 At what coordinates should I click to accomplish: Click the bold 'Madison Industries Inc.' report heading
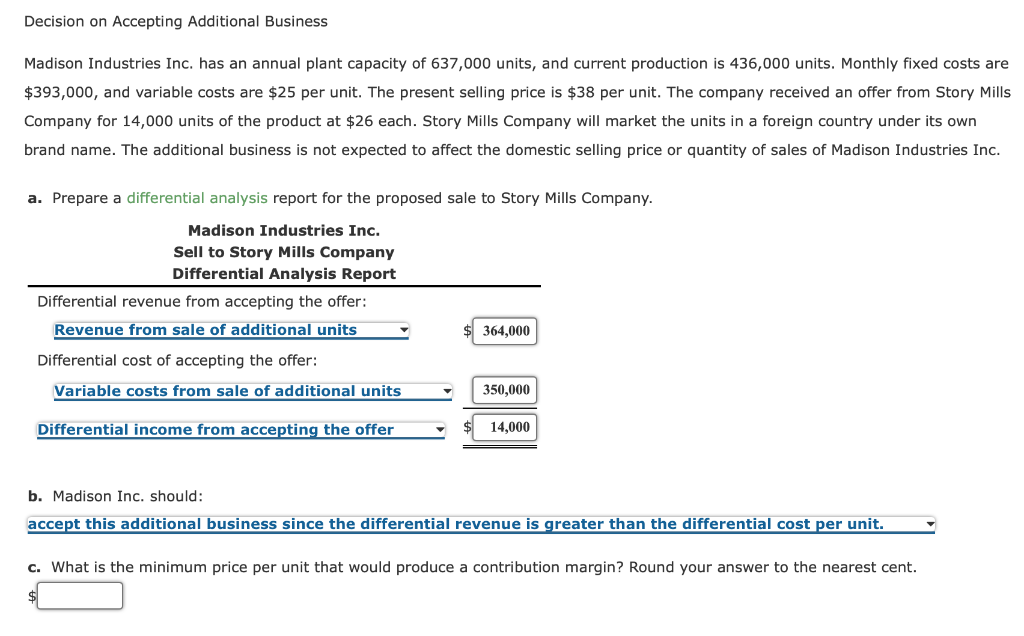[x=283, y=231]
